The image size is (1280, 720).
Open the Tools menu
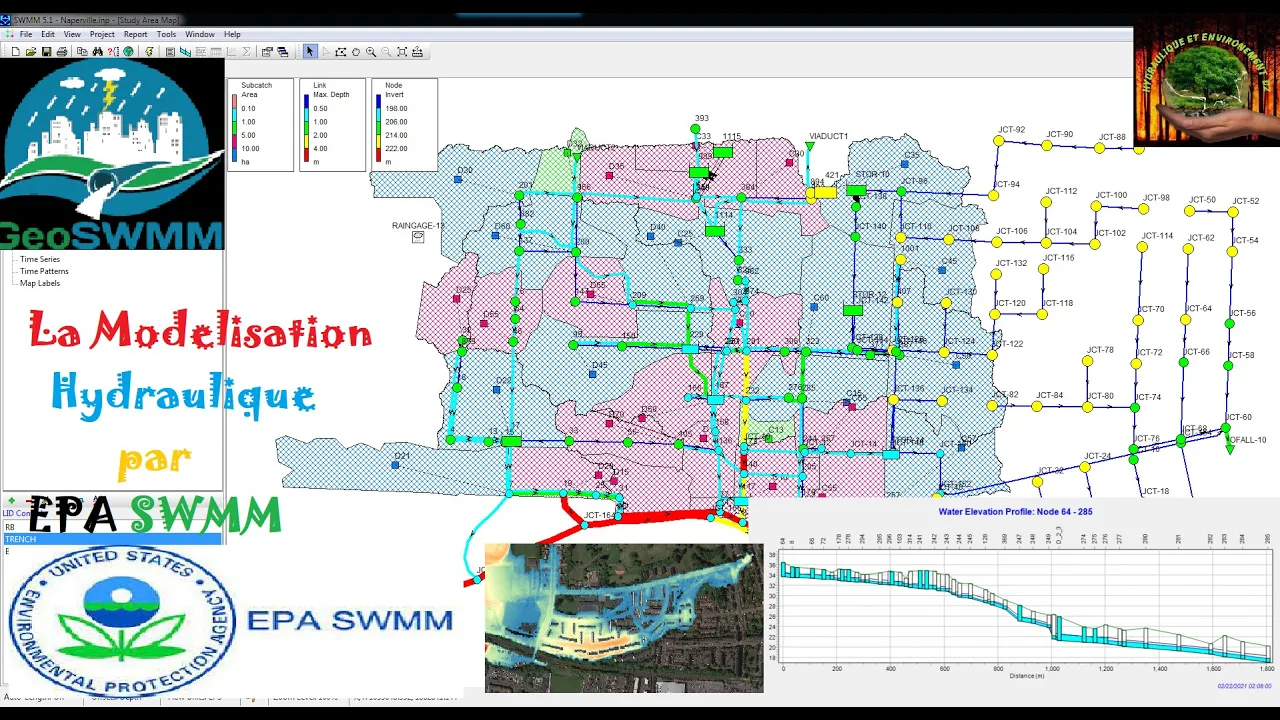coord(166,34)
